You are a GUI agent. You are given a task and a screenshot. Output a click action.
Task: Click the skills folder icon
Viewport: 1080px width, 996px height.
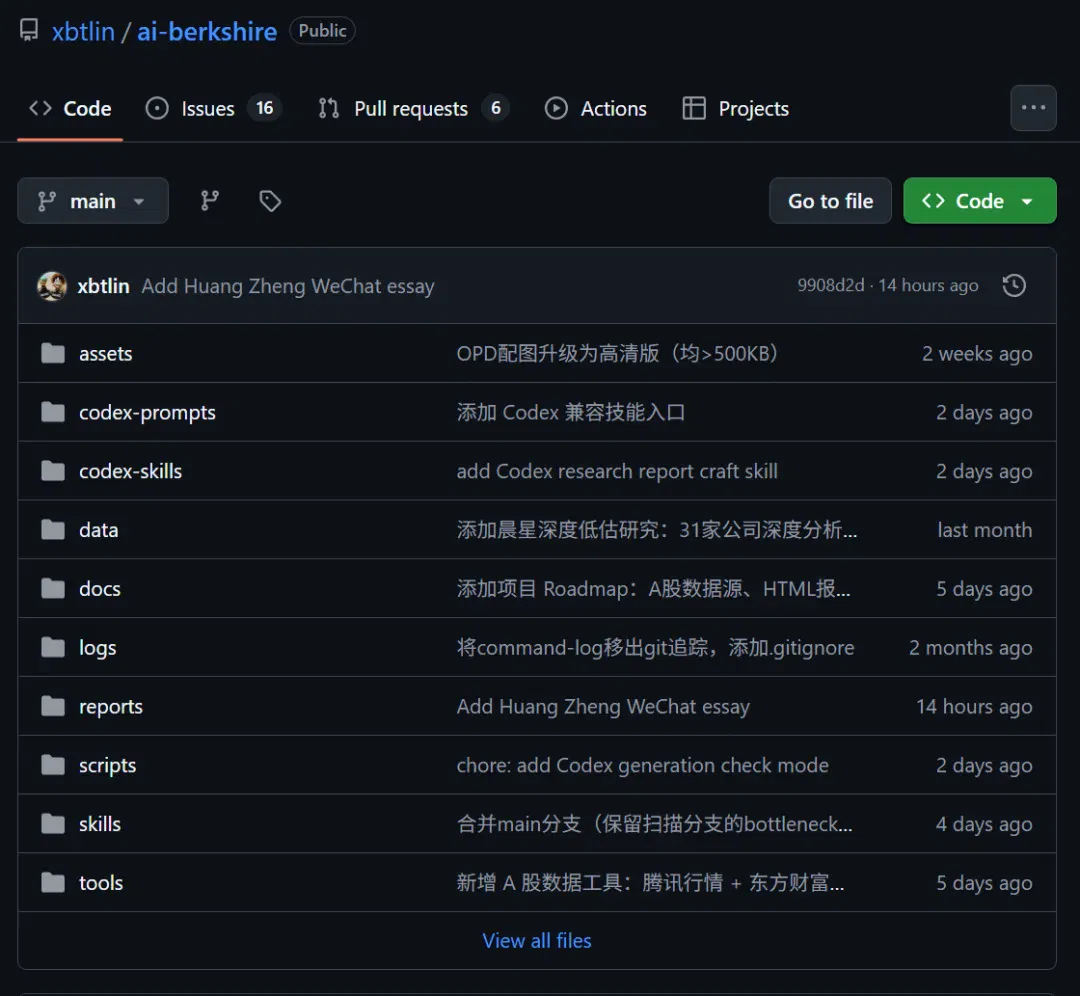53,824
